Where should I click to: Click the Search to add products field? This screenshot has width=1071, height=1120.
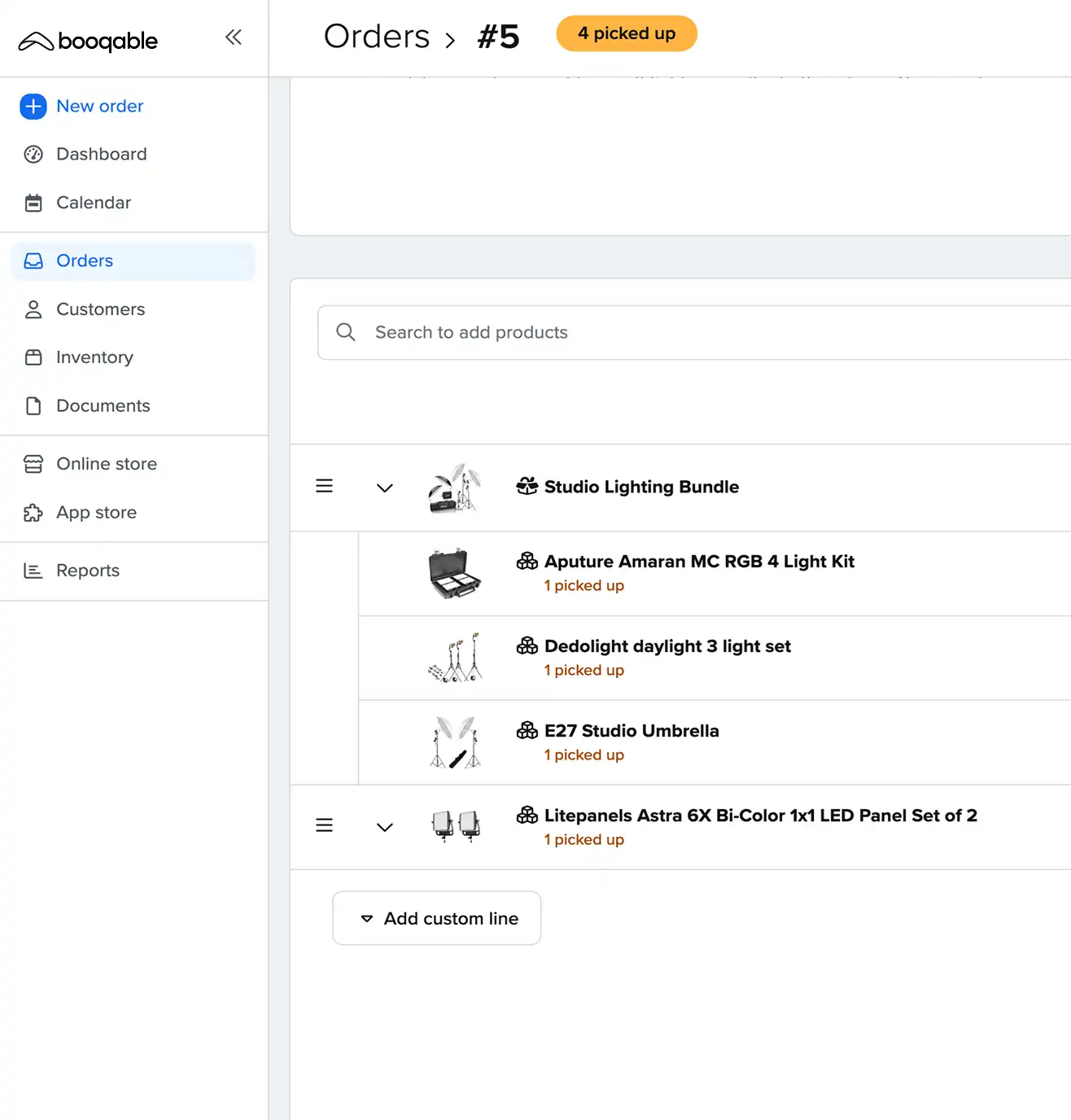coord(692,333)
